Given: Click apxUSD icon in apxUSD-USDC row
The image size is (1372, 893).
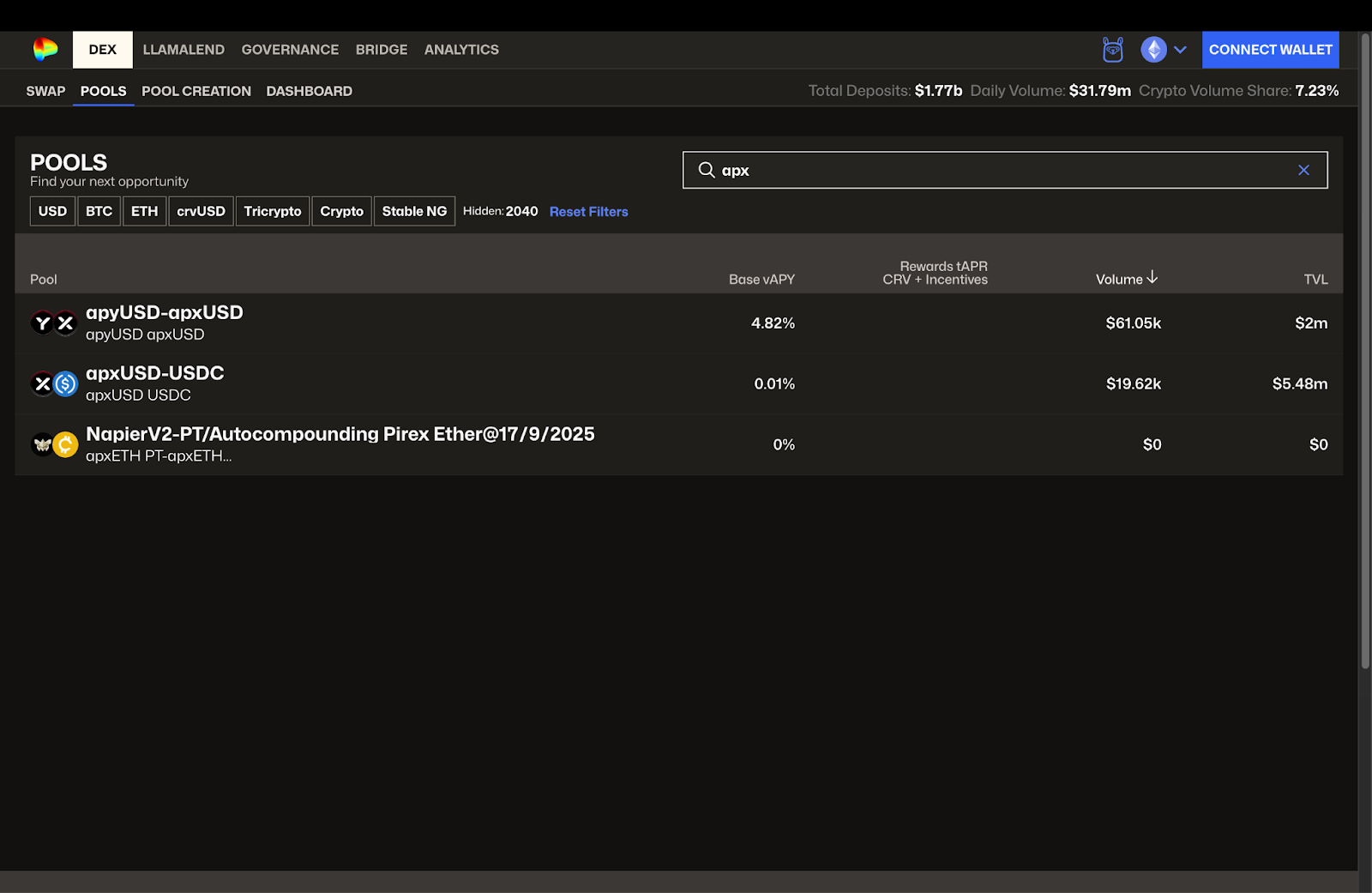Looking at the screenshot, I should coord(42,383).
